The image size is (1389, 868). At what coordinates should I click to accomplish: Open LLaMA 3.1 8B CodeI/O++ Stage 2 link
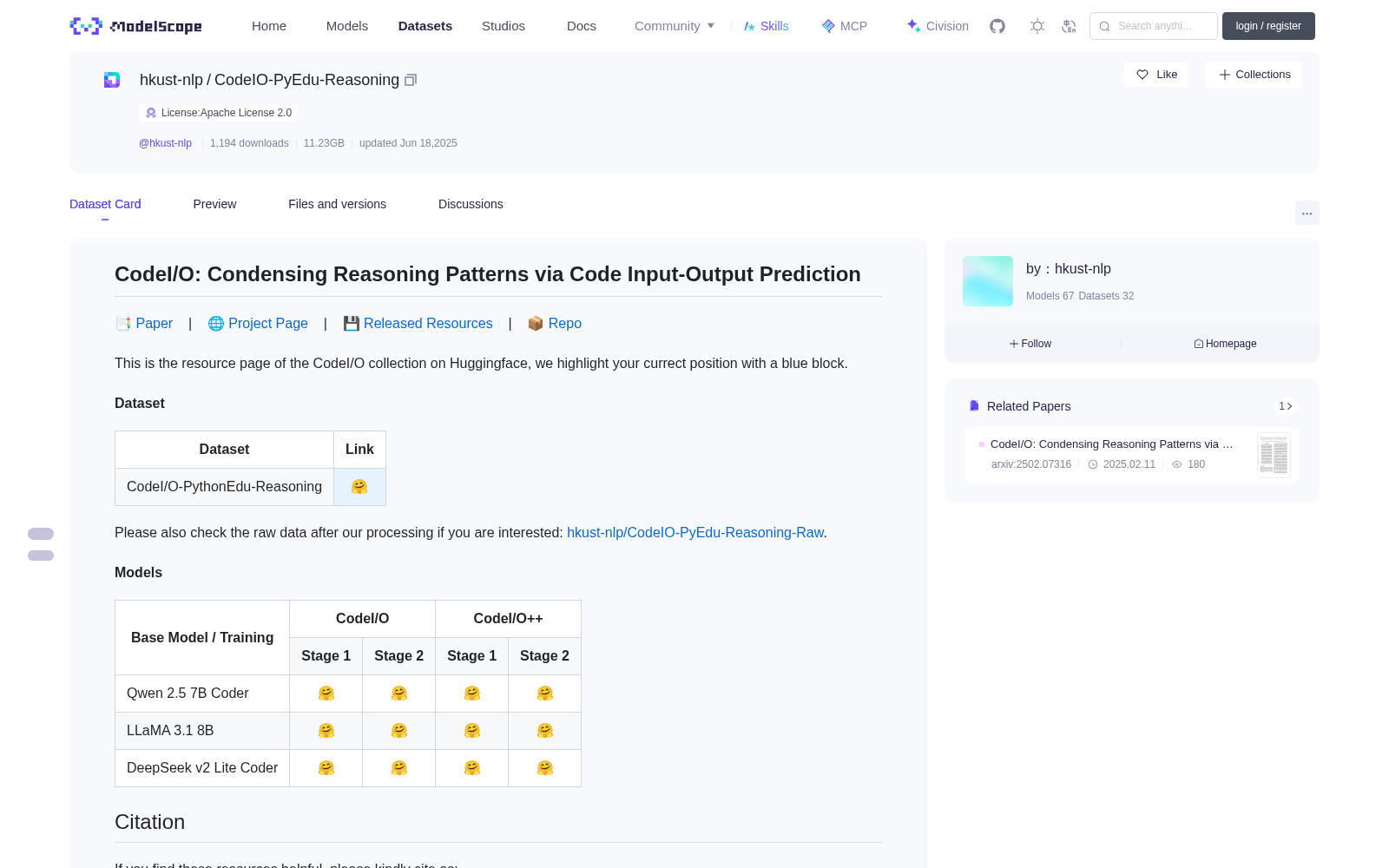click(x=545, y=731)
